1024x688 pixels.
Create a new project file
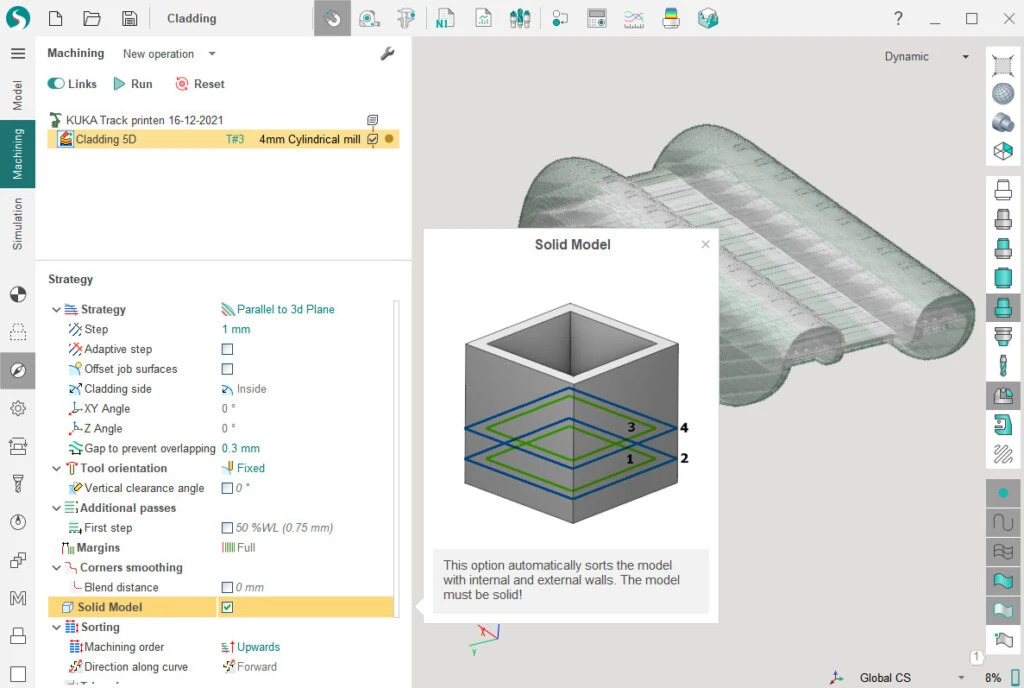click(x=56, y=18)
